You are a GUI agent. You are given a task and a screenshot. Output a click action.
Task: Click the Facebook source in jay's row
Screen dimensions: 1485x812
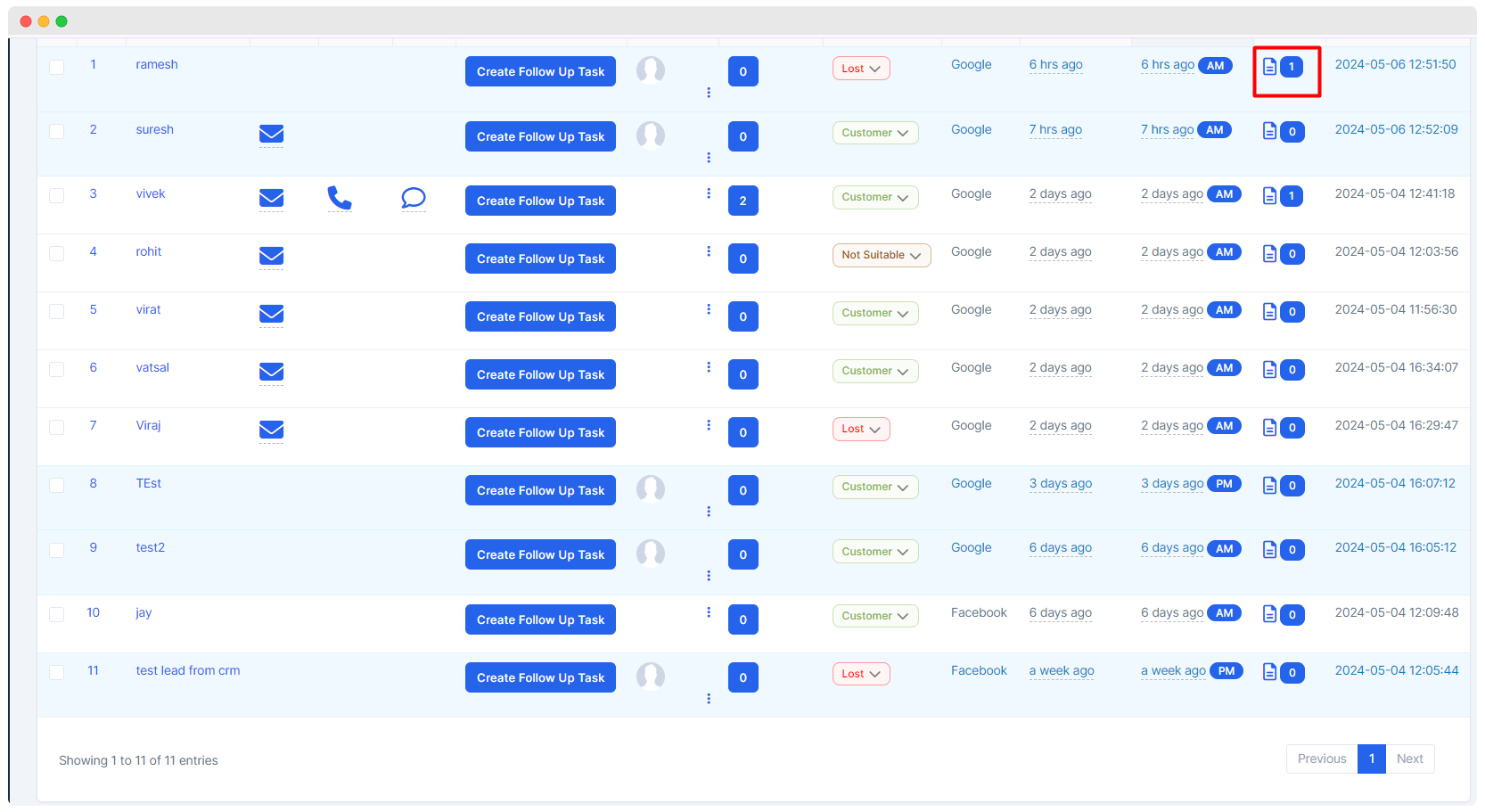pyautogui.click(x=979, y=612)
